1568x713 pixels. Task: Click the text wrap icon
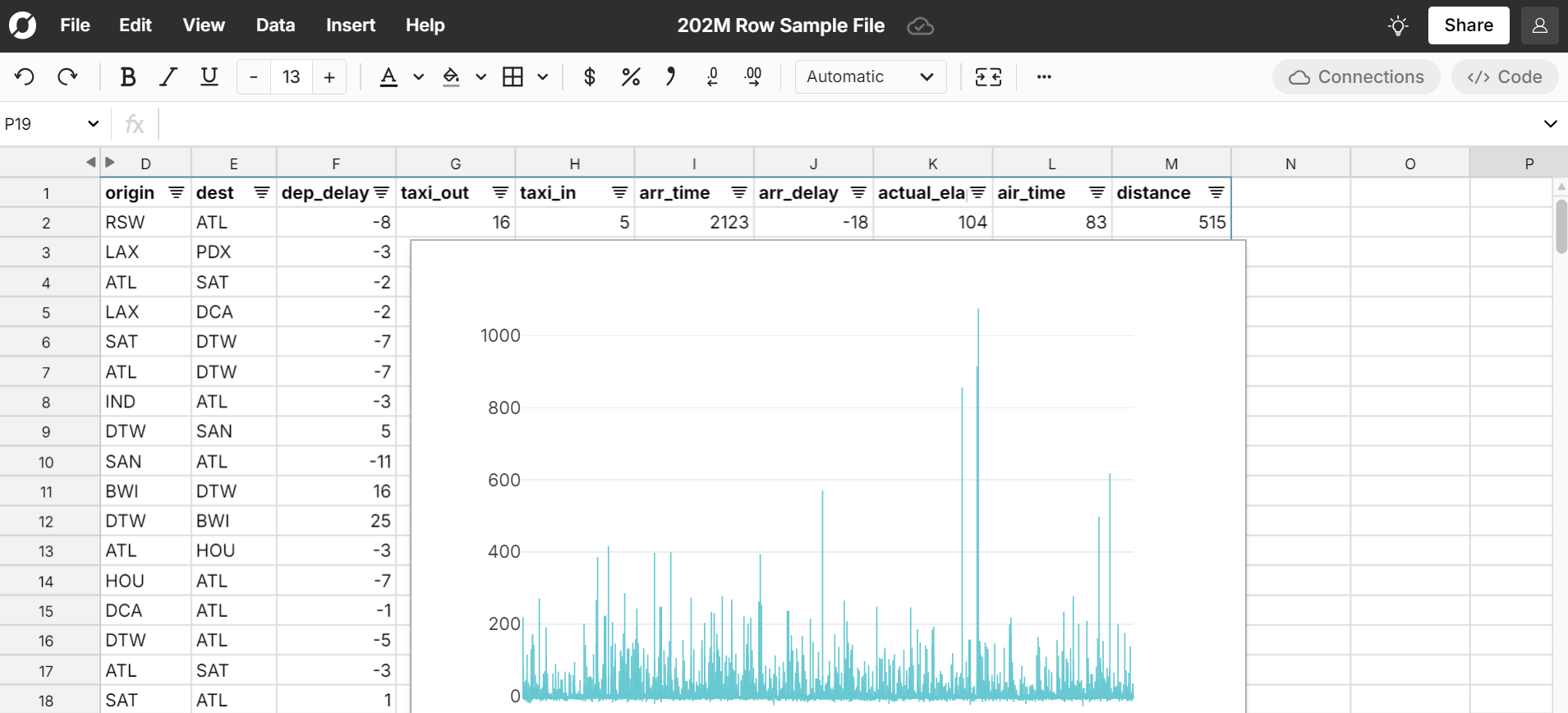click(x=988, y=77)
